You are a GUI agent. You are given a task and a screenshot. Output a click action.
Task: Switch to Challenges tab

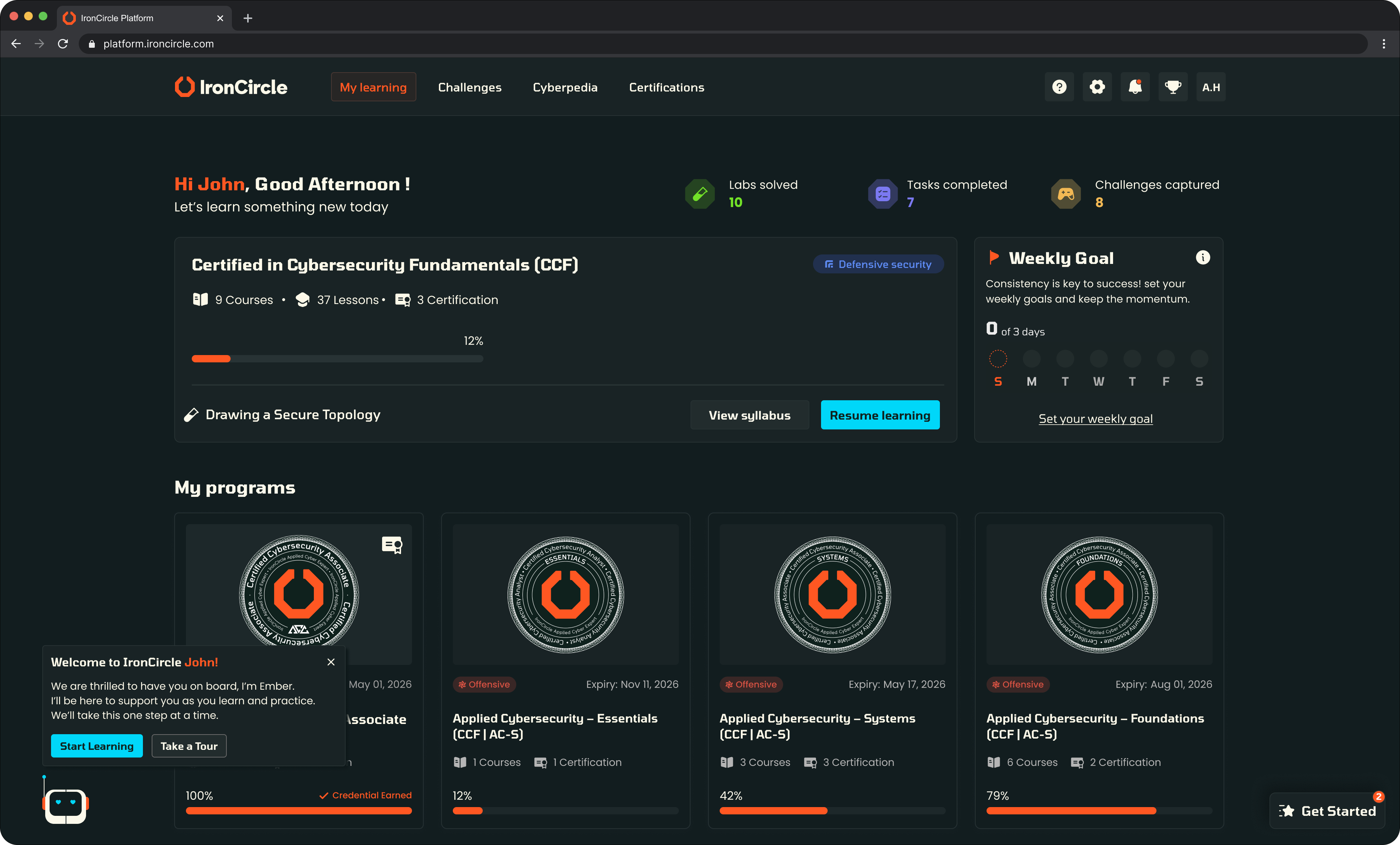469,87
